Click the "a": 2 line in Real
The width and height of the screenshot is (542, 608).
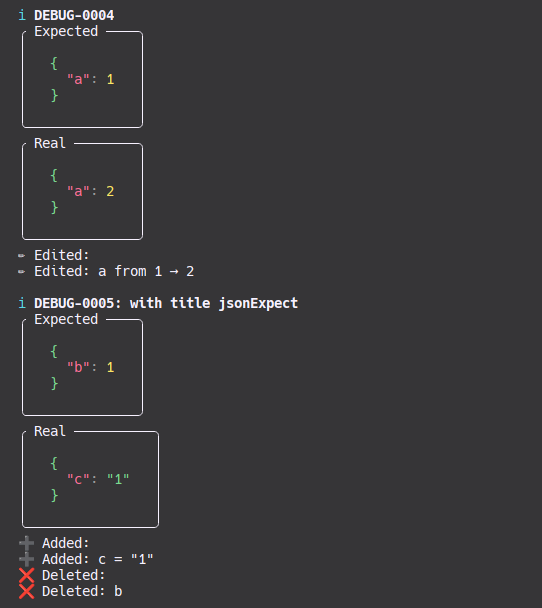click(x=91, y=191)
